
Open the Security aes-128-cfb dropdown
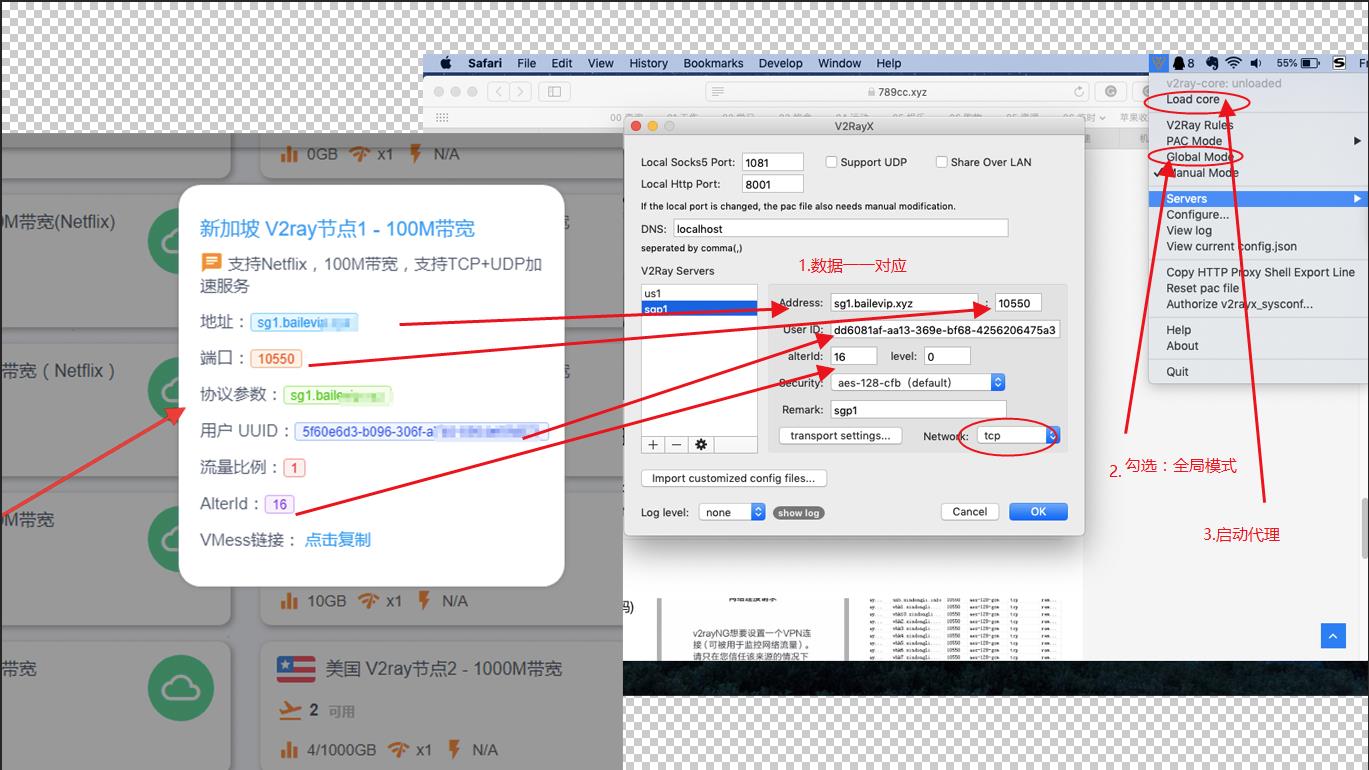(917, 383)
